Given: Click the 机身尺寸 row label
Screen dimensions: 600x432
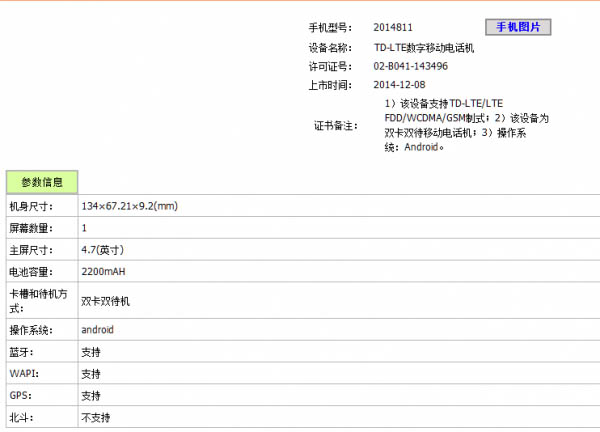Looking at the screenshot, I should coord(31,206).
